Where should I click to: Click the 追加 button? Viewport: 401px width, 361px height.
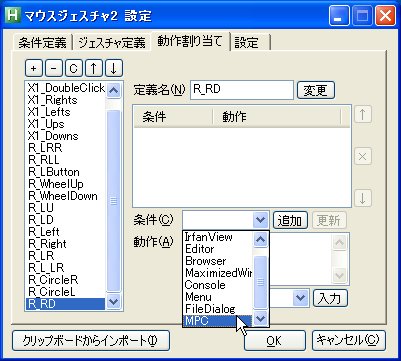(290, 220)
